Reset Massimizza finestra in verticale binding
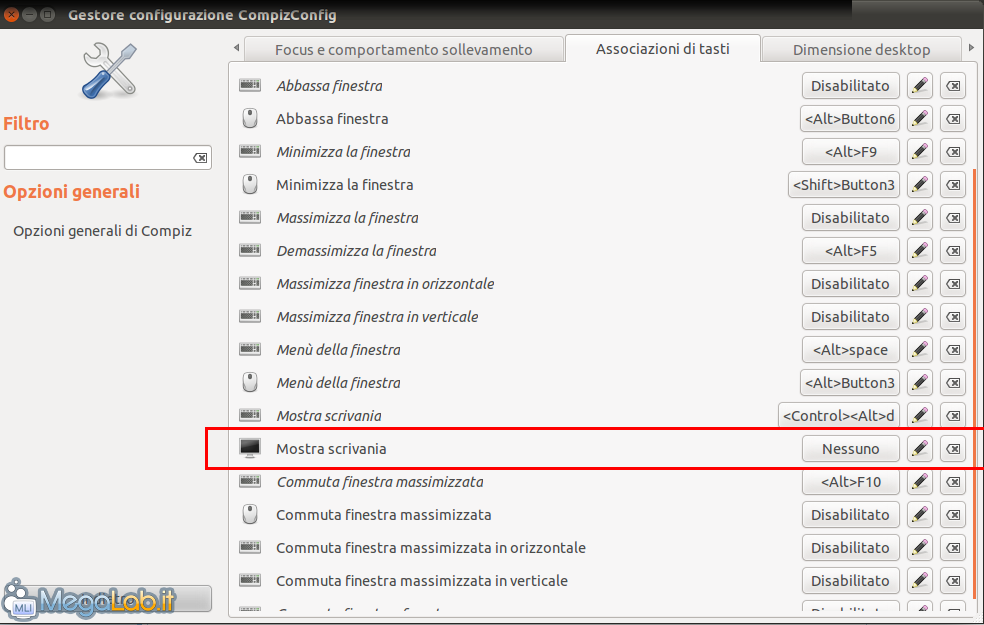 coord(953,317)
